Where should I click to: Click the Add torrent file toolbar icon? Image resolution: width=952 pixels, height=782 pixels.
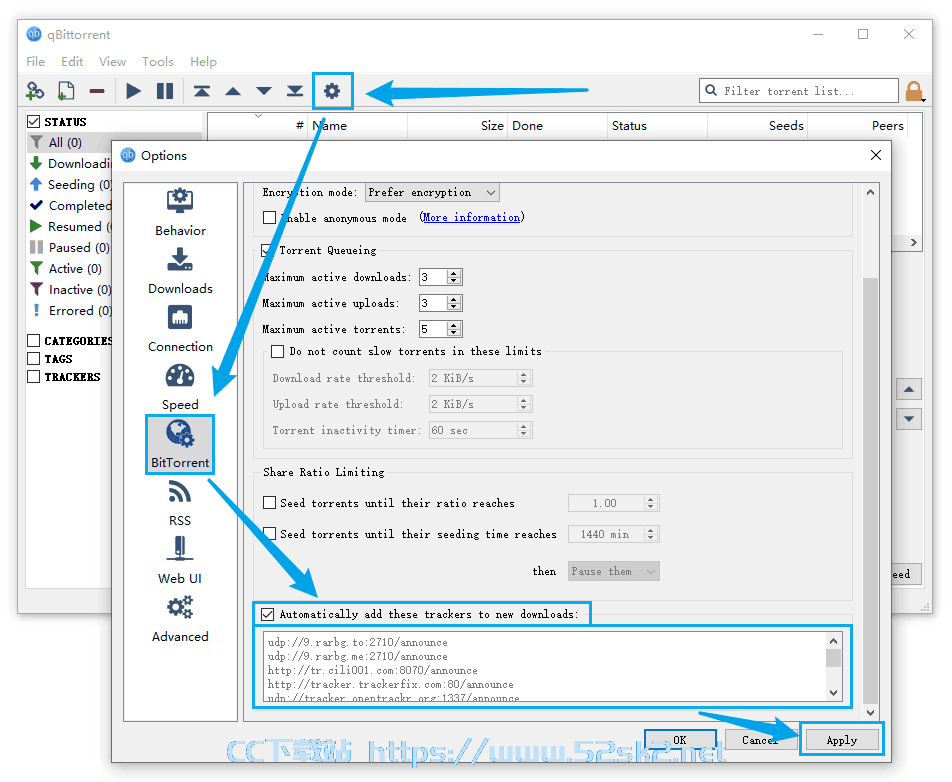[x=66, y=91]
